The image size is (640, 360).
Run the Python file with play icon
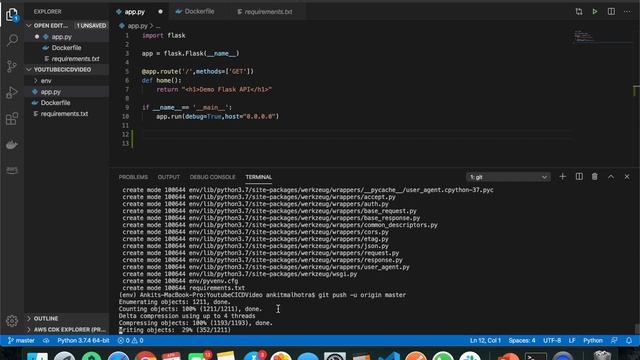point(595,11)
